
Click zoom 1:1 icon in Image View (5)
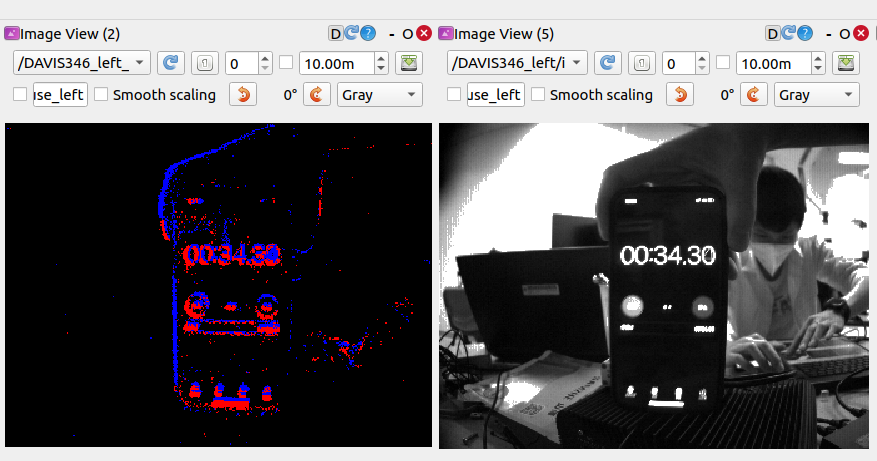(x=642, y=63)
